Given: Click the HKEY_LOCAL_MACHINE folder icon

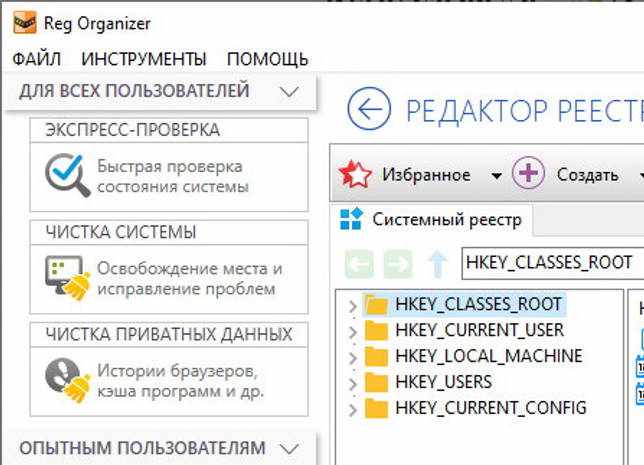Looking at the screenshot, I should 376,357.
